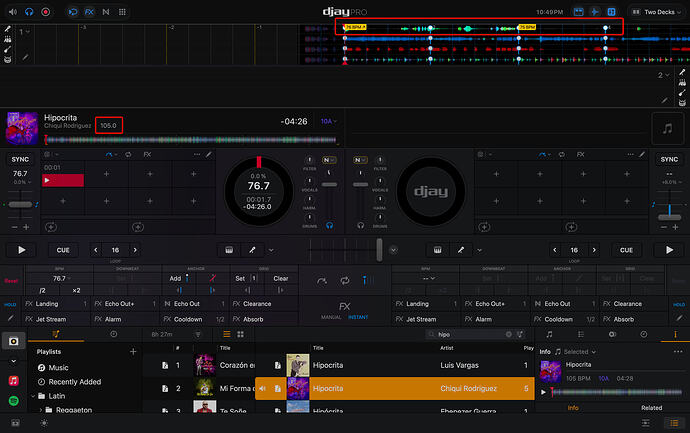Open the Neural Mix icon in top bar

[106, 12]
